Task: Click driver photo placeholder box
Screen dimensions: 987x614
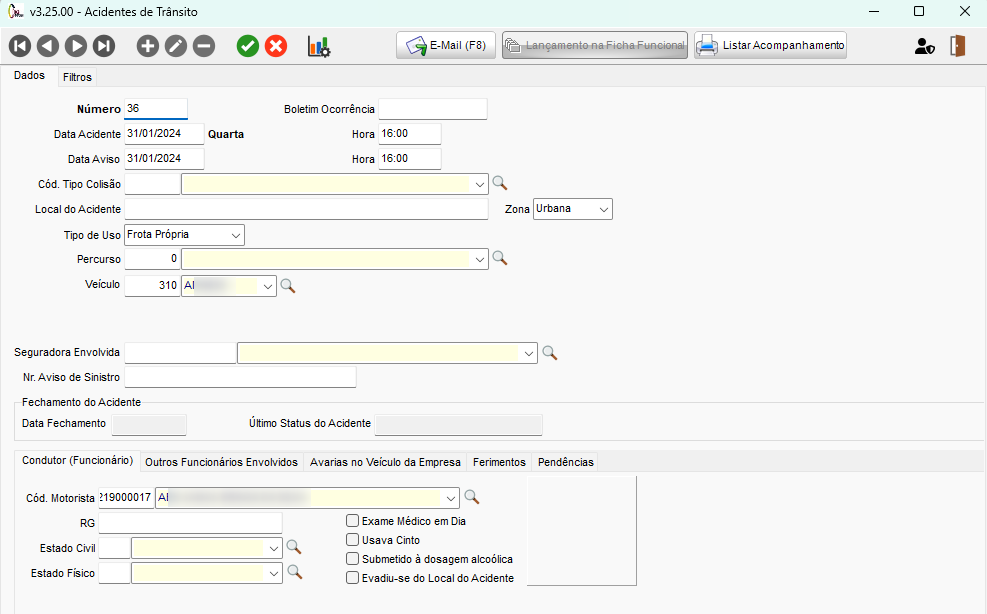Action: (x=582, y=531)
